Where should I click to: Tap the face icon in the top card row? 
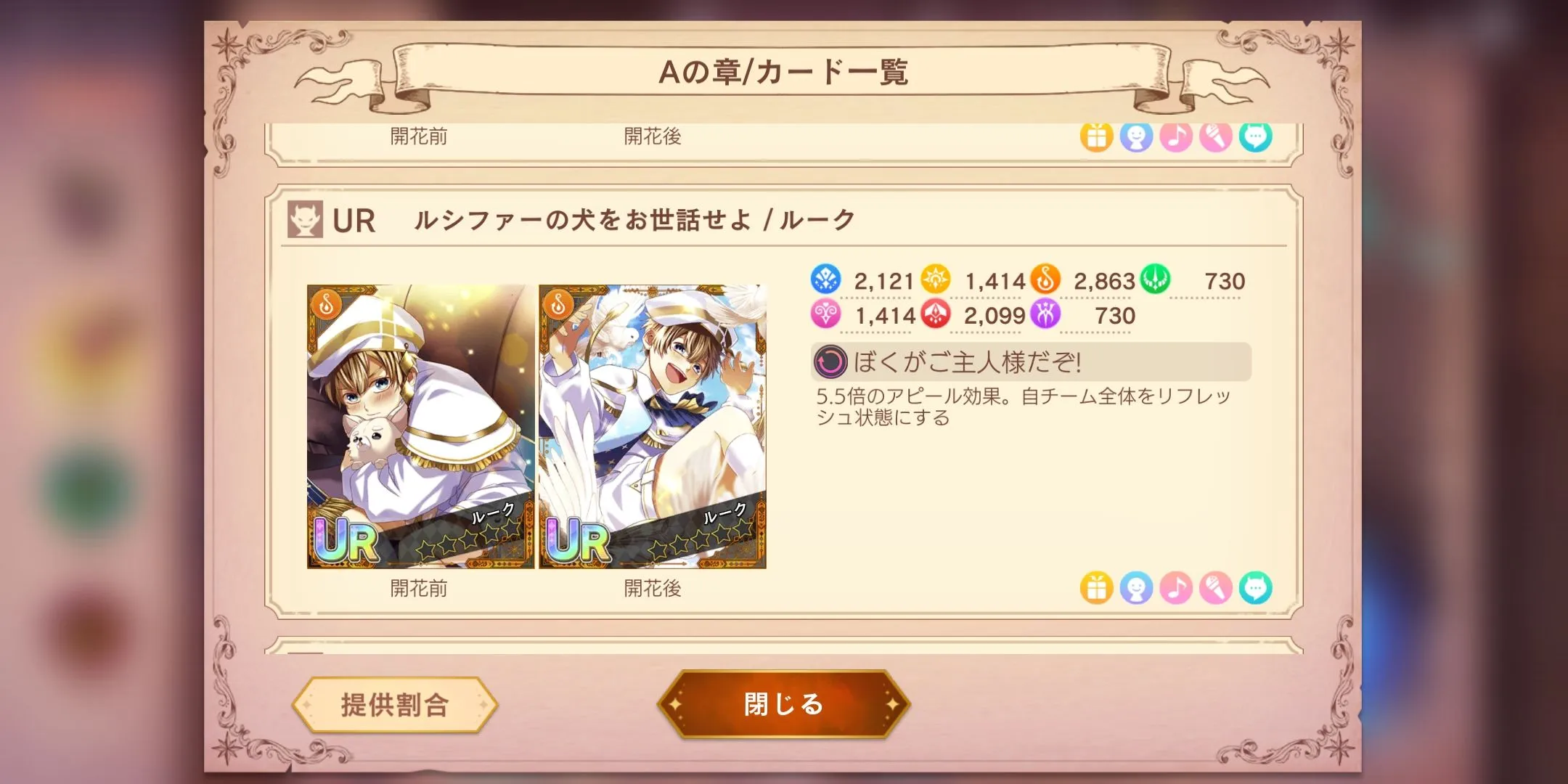click(1136, 137)
